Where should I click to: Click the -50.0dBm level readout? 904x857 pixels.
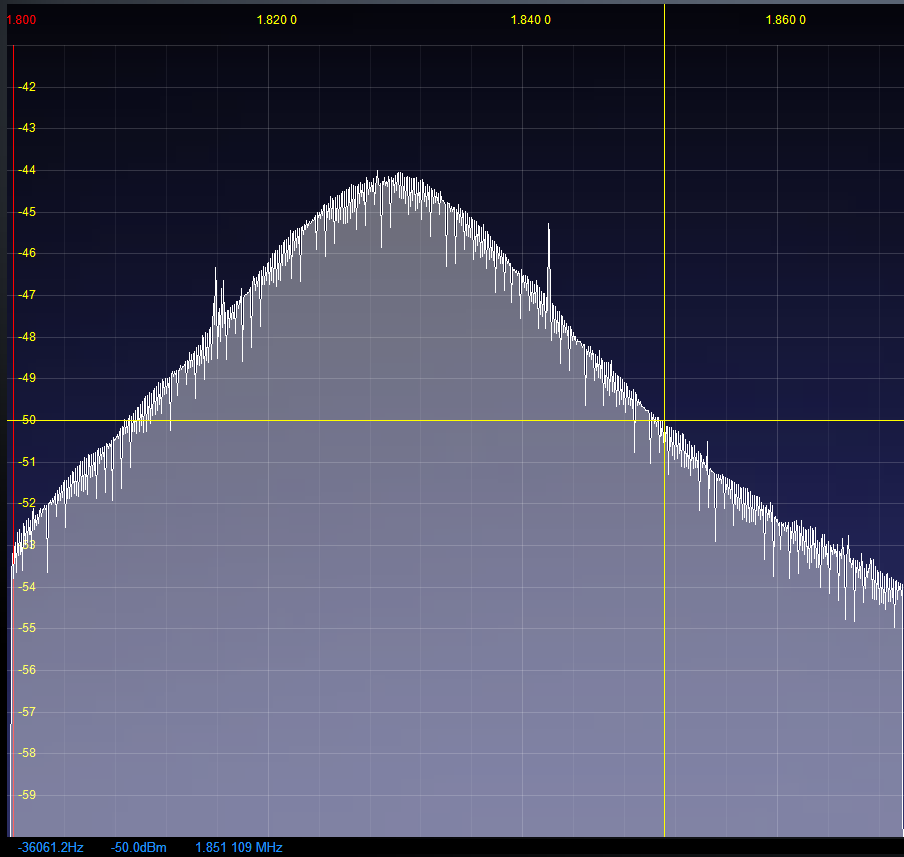click(139, 848)
